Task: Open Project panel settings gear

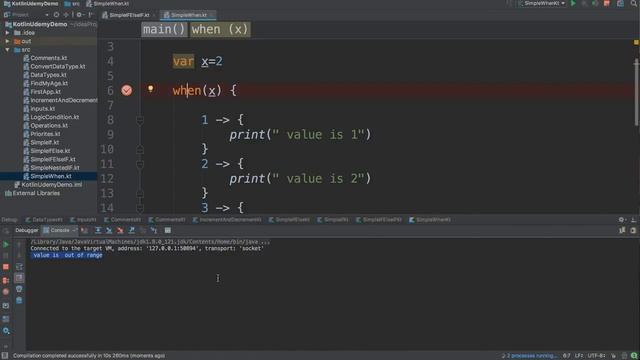Action: coord(79,15)
